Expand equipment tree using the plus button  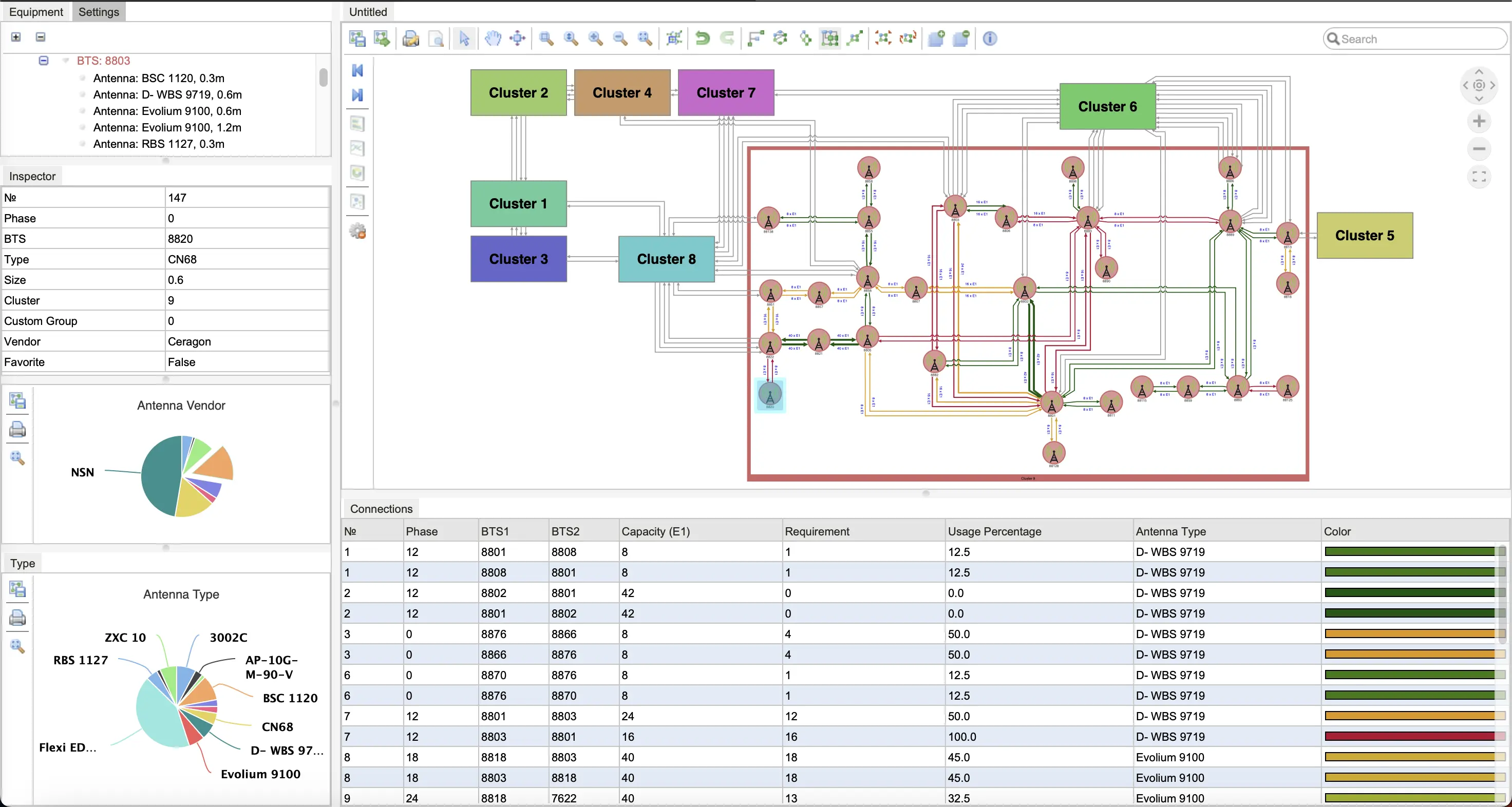16,37
